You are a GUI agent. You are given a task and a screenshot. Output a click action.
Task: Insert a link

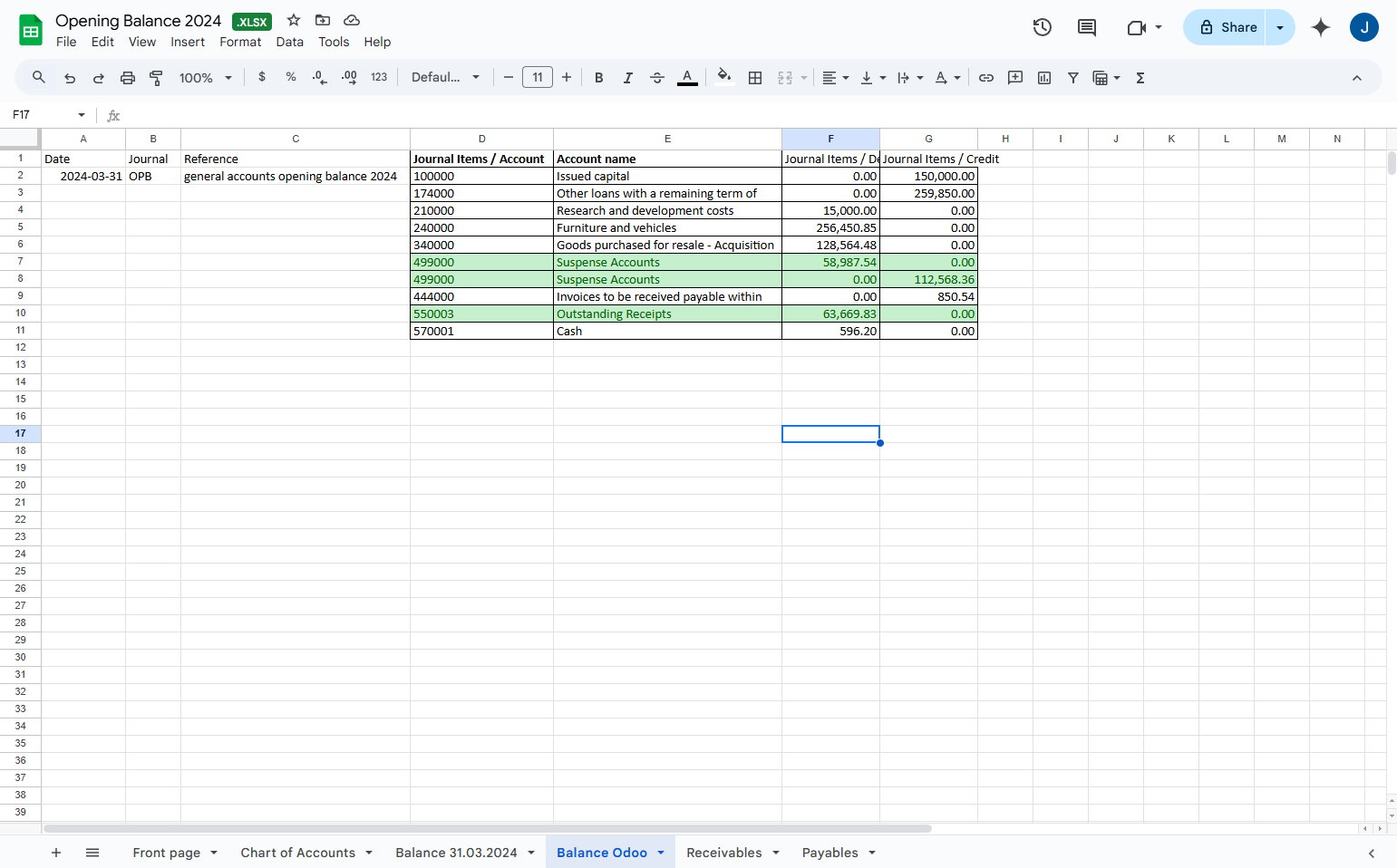pyautogui.click(x=986, y=78)
